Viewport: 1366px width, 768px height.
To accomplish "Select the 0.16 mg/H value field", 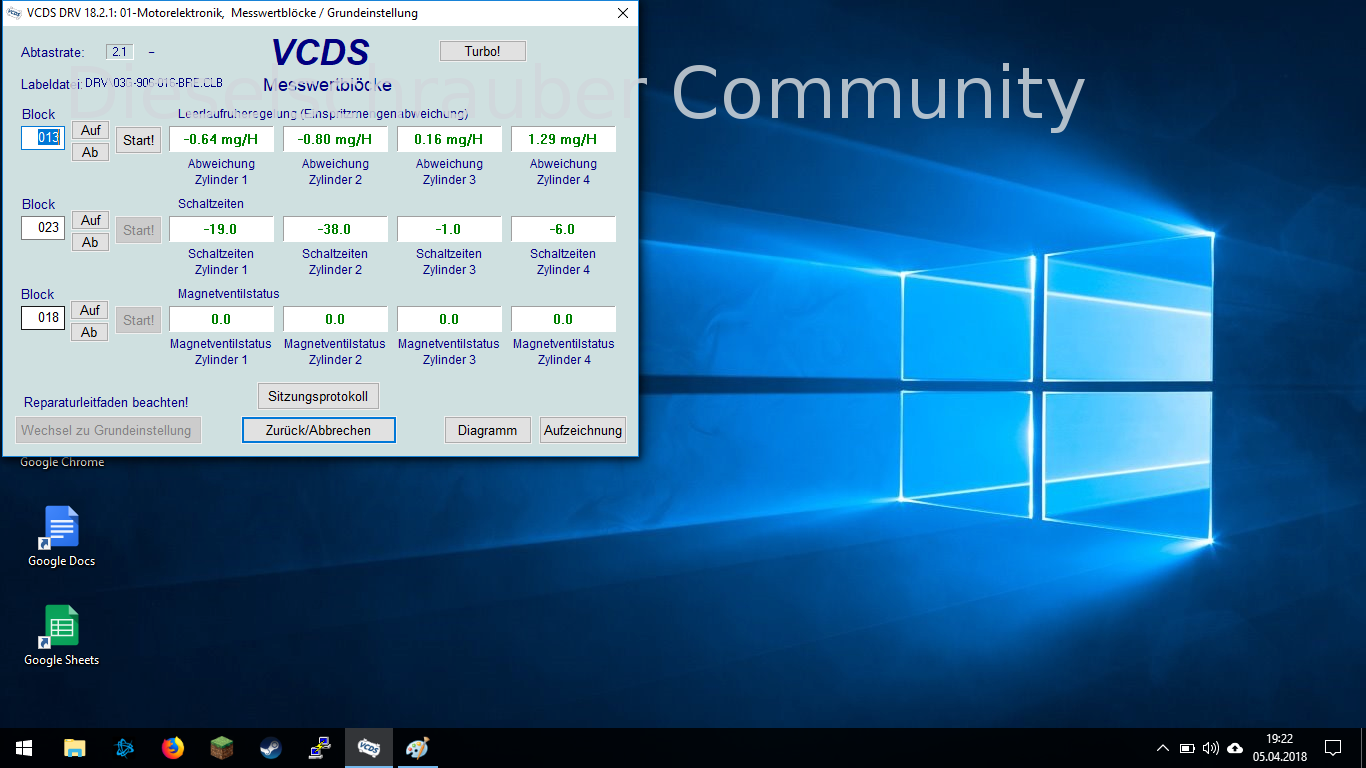I will tap(449, 139).
